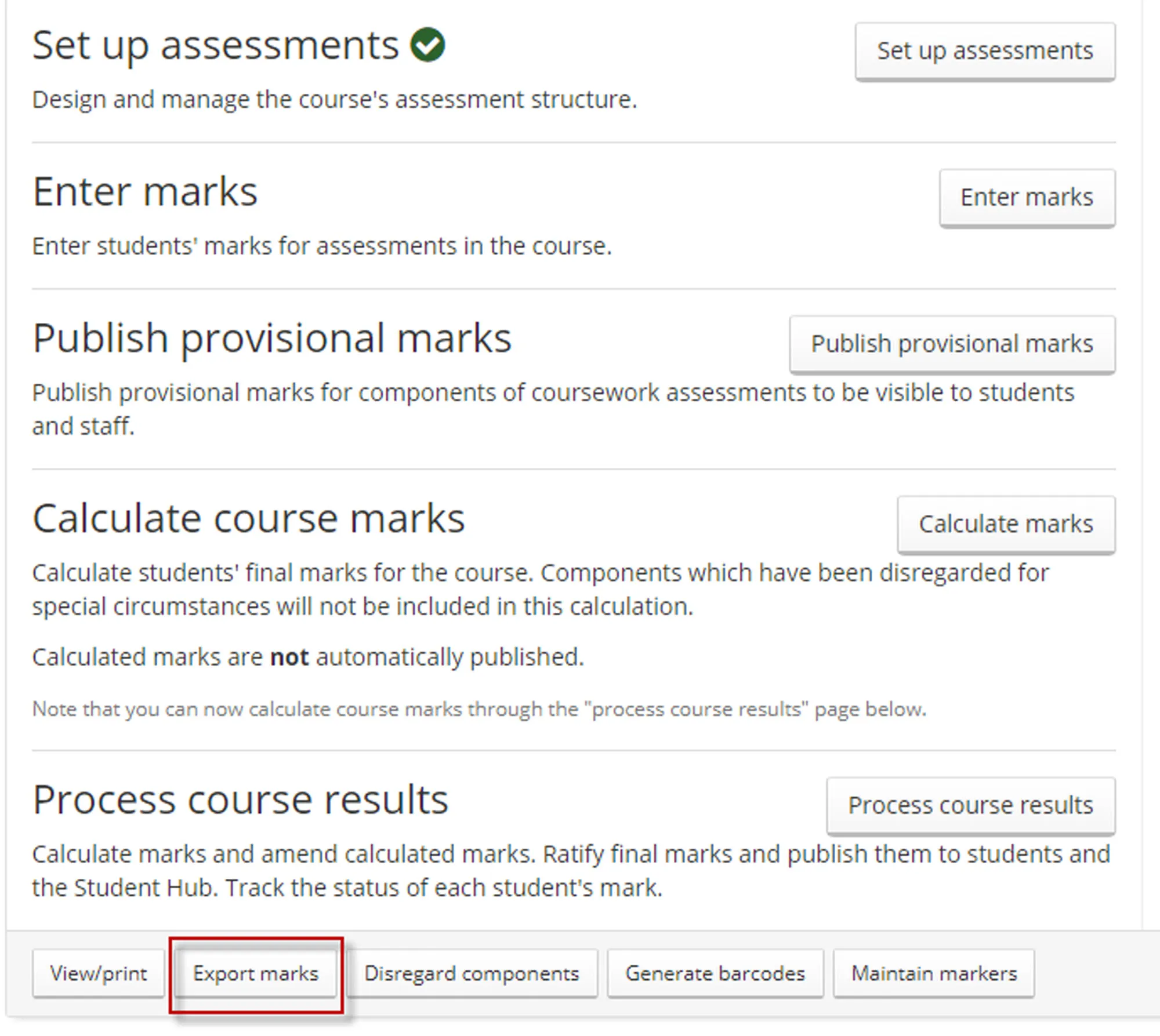
Task: Click the Enter marks heading
Action: coord(145,191)
